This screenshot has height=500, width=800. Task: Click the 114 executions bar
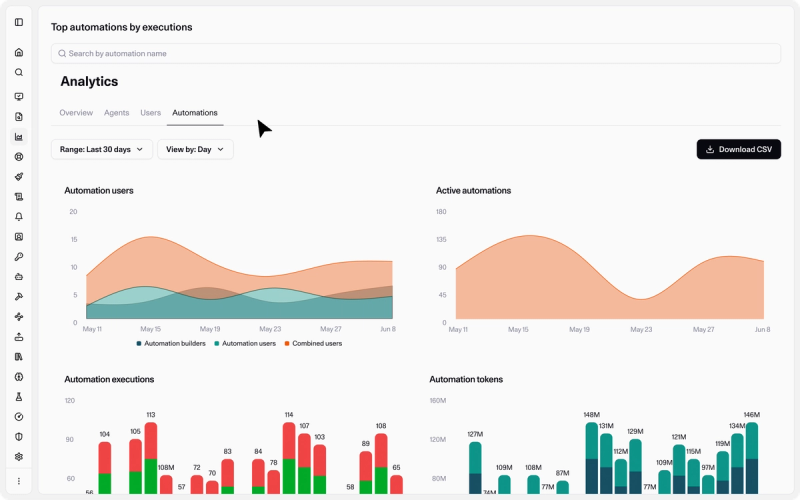(x=289, y=458)
